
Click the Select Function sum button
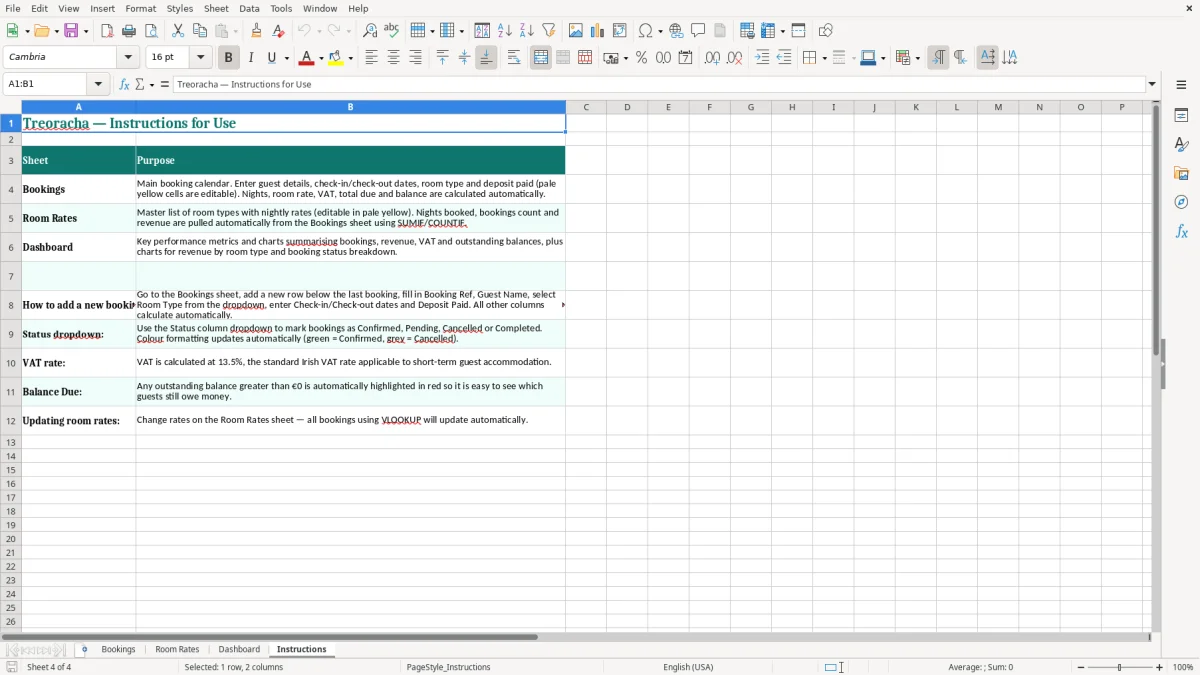coord(139,84)
